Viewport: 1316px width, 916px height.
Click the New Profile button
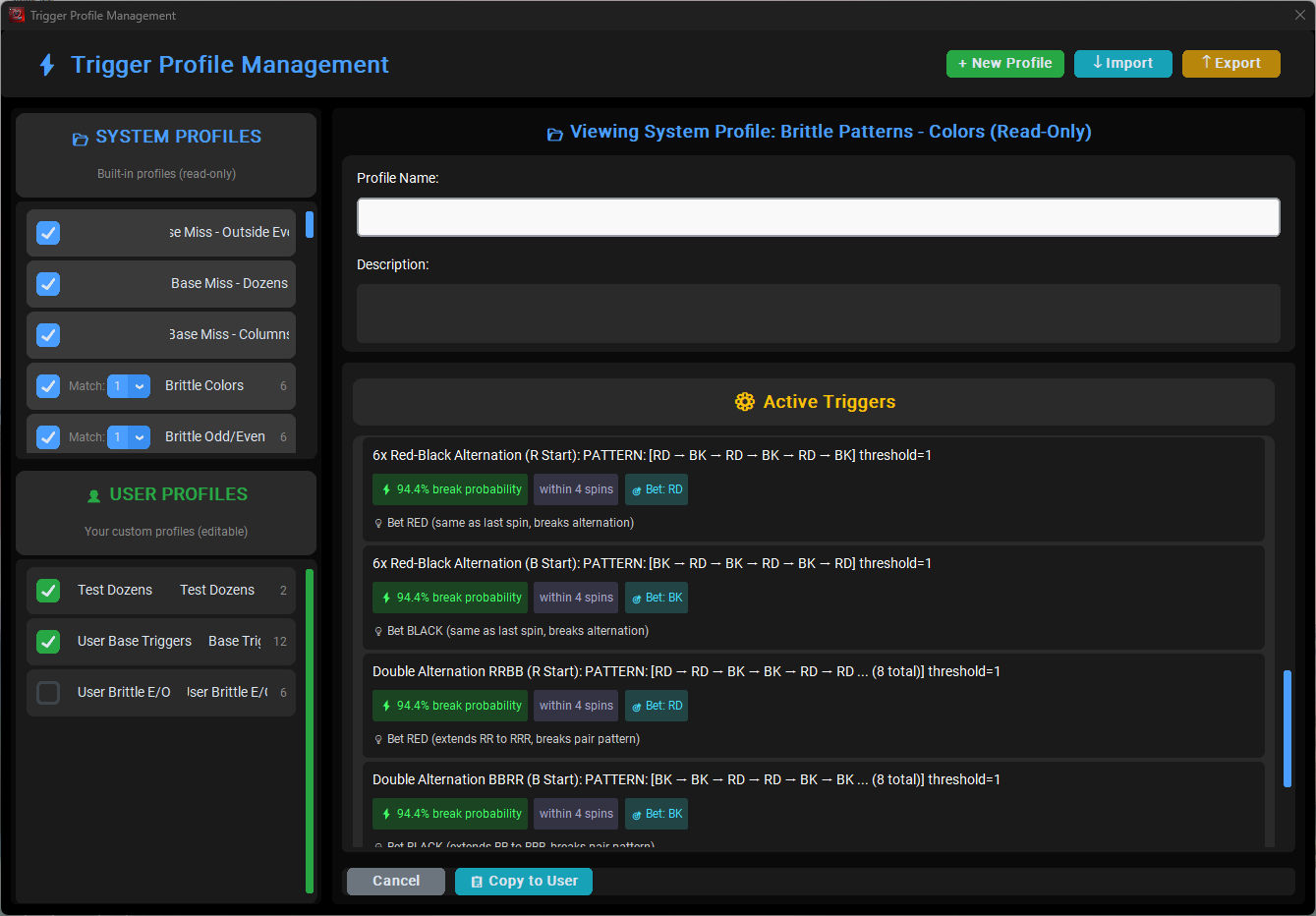(x=1004, y=64)
